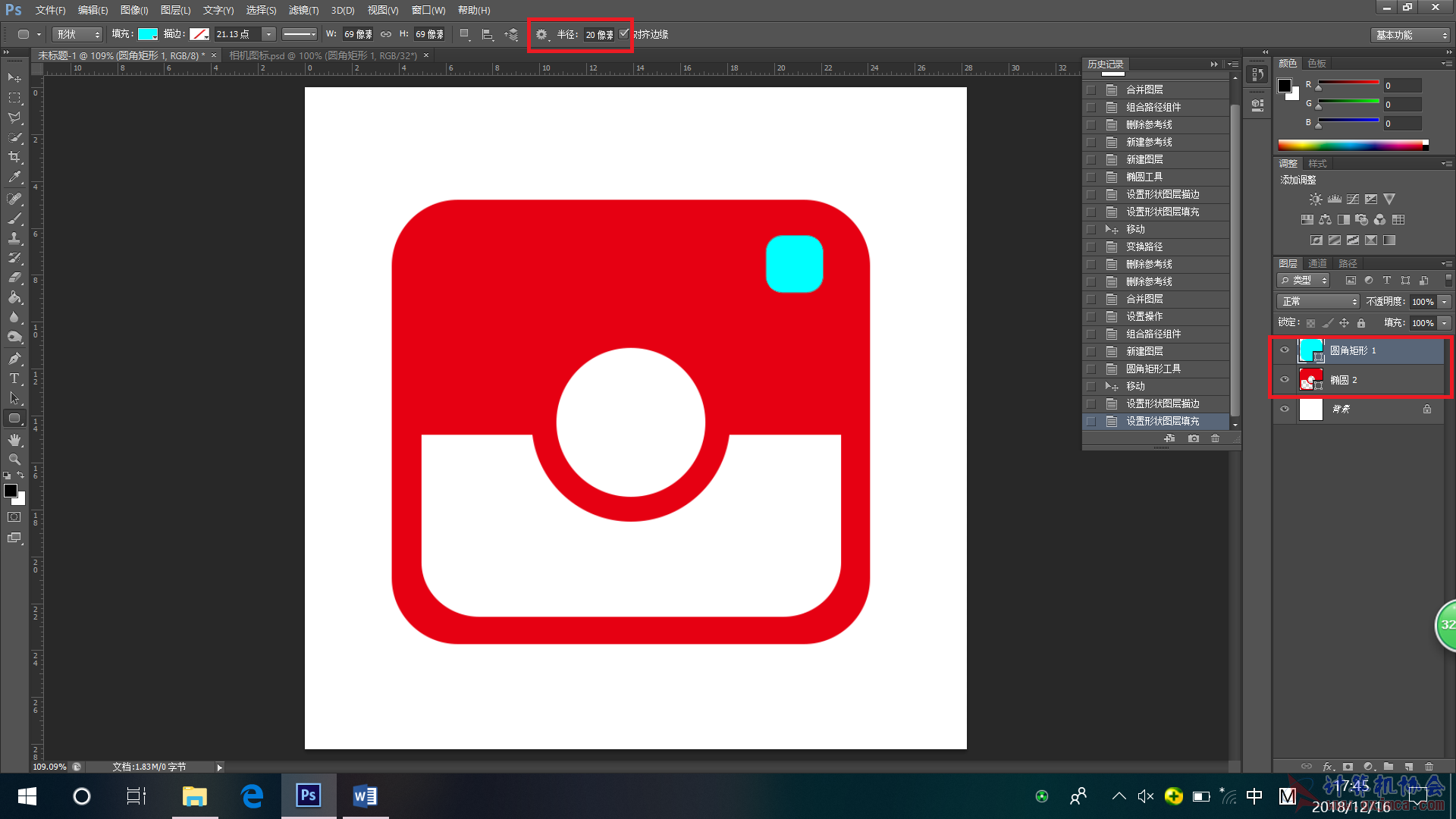
Task: Open the stroke width 21.13 点 dropdown
Action: [268, 34]
